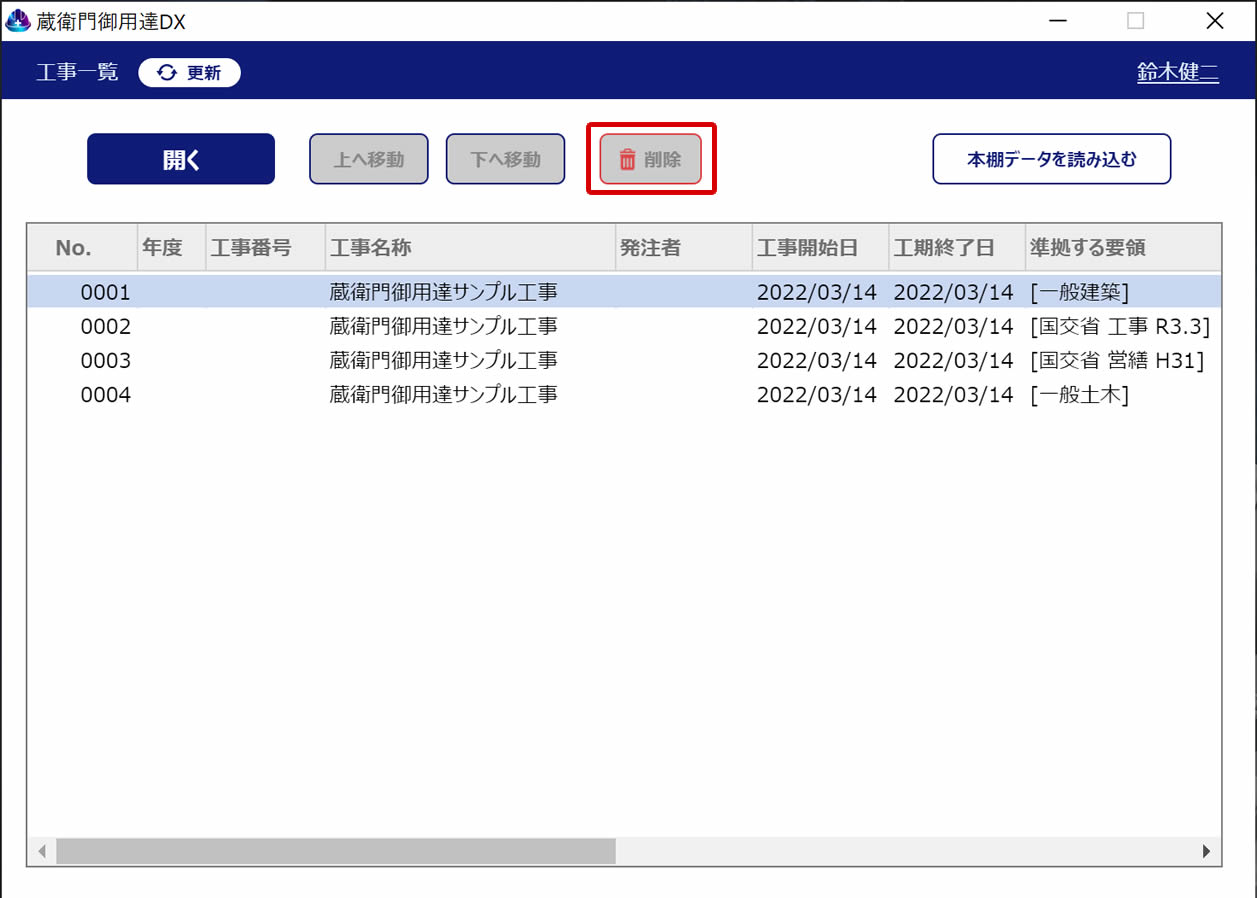The width and height of the screenshot is (1257, 898).
Task: Click the 工事番号 column header
Action: (251, 248)
